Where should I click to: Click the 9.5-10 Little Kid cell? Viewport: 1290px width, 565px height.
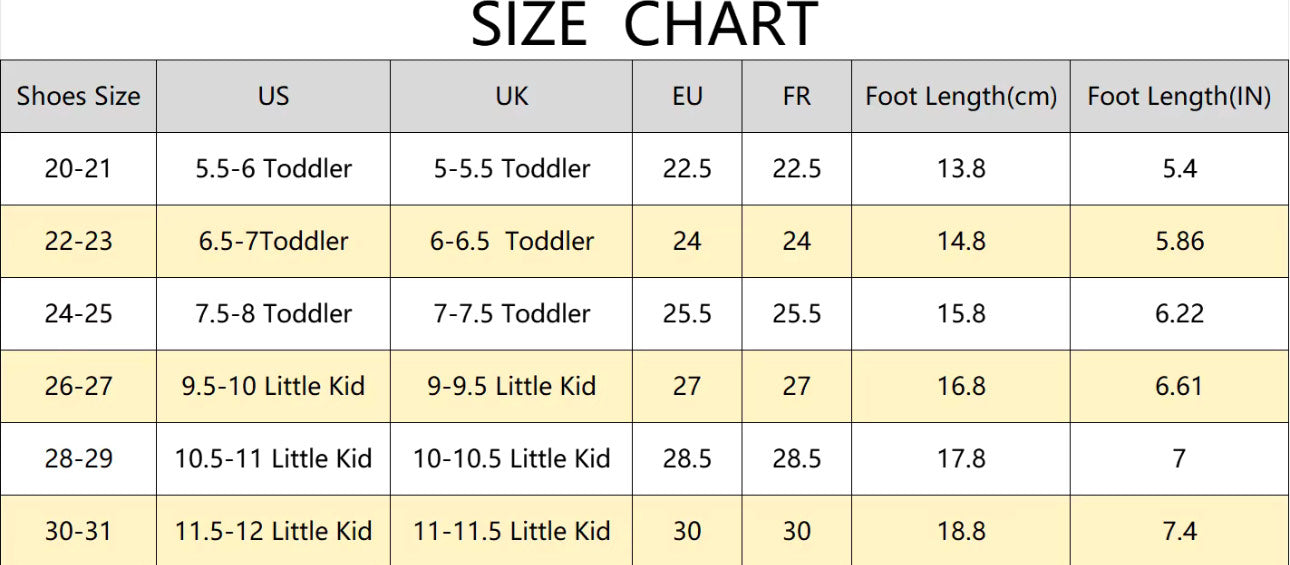click(273, 386)
